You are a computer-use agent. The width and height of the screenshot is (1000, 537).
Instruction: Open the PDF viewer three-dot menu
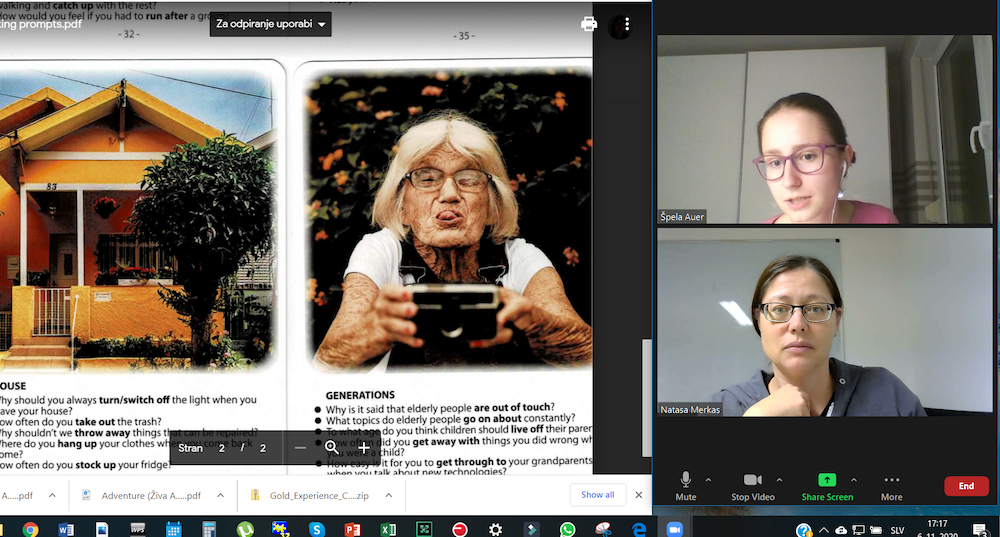coord(627,24)
